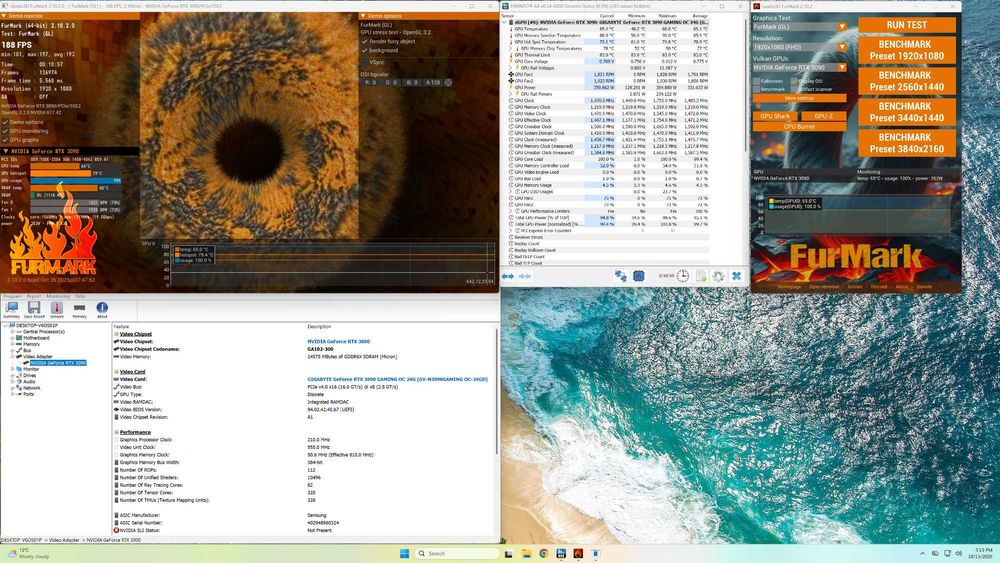
Task: Click the Motherboard tree icon
Action: coord(19,338)
